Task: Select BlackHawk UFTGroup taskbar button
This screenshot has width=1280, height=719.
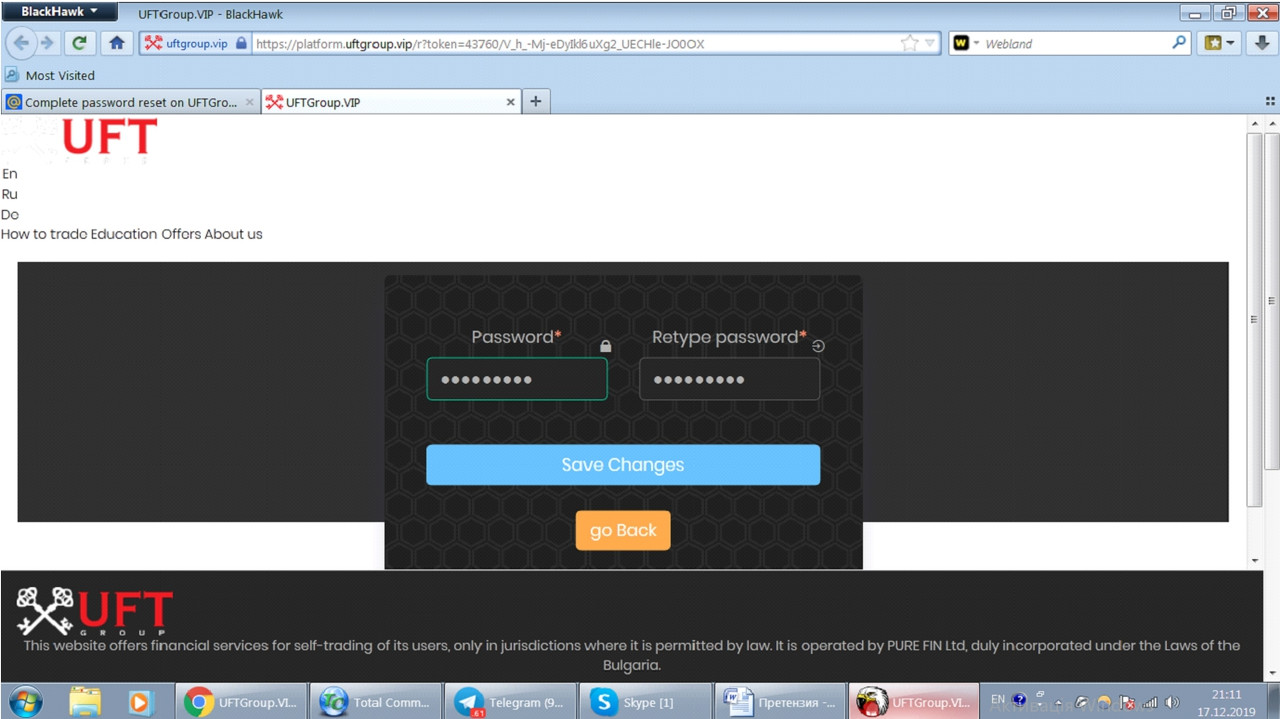Action: tap(914, 702)
